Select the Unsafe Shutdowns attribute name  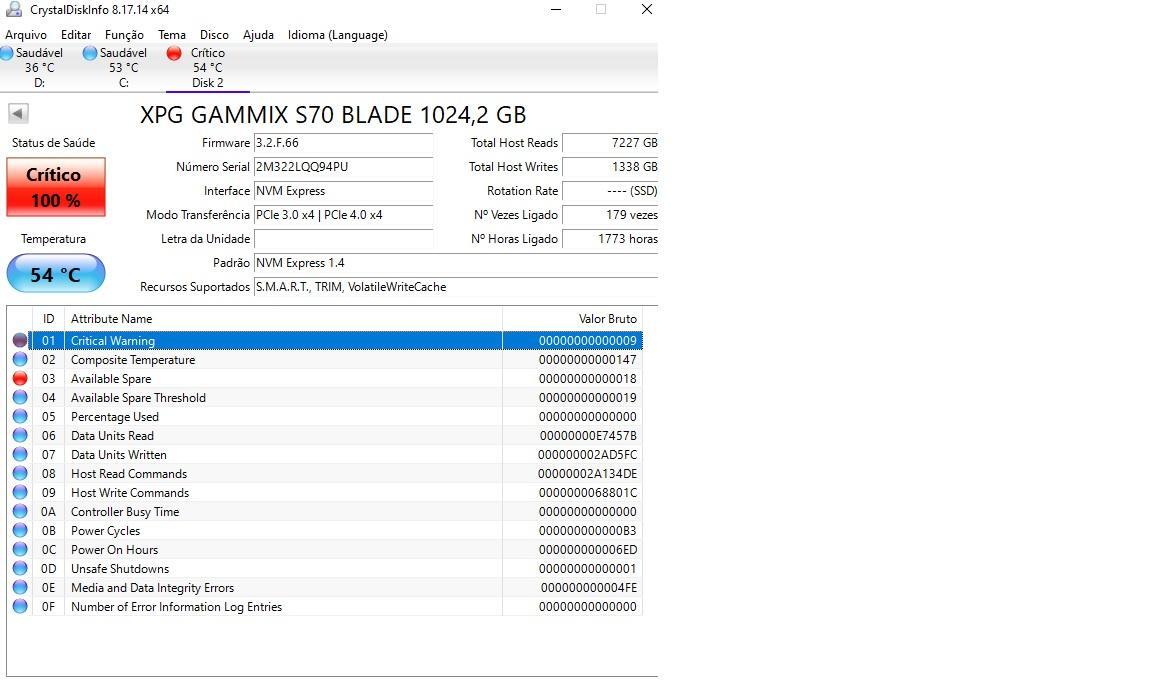120,569
